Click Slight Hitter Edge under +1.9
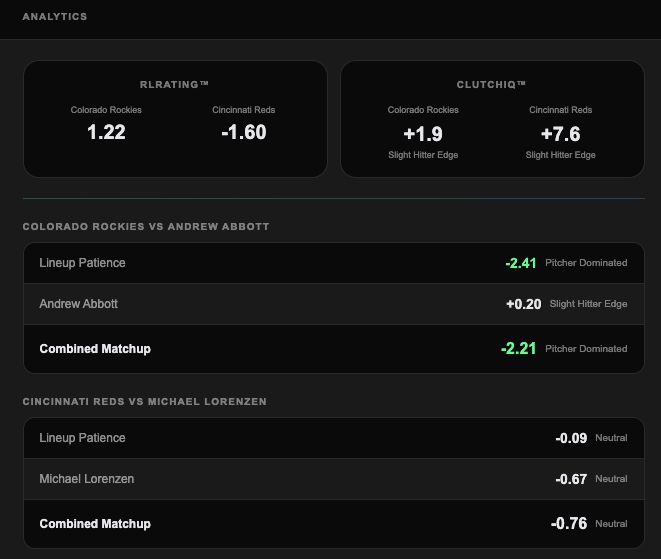 coord(423,155)
